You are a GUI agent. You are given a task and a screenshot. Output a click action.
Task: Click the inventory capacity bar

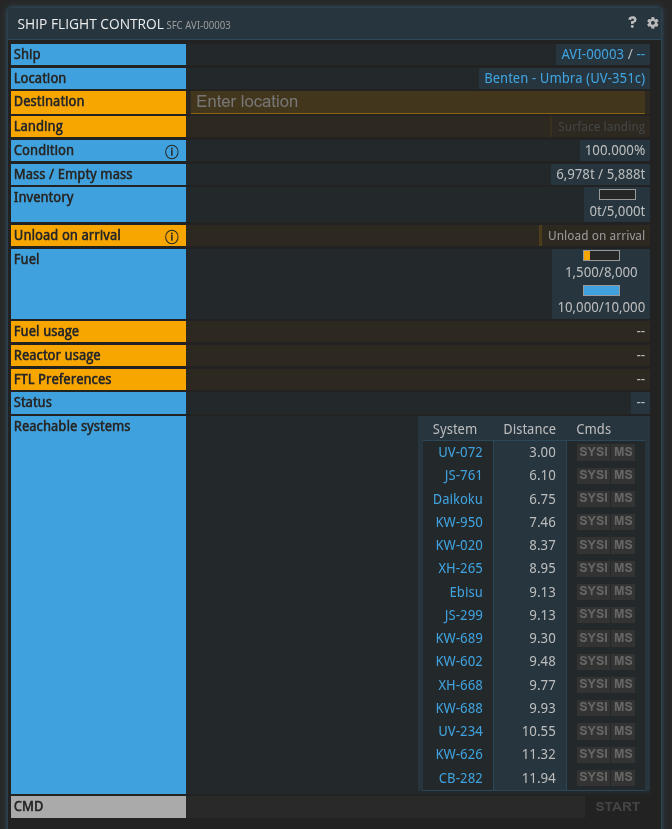(x=617, y=195)
